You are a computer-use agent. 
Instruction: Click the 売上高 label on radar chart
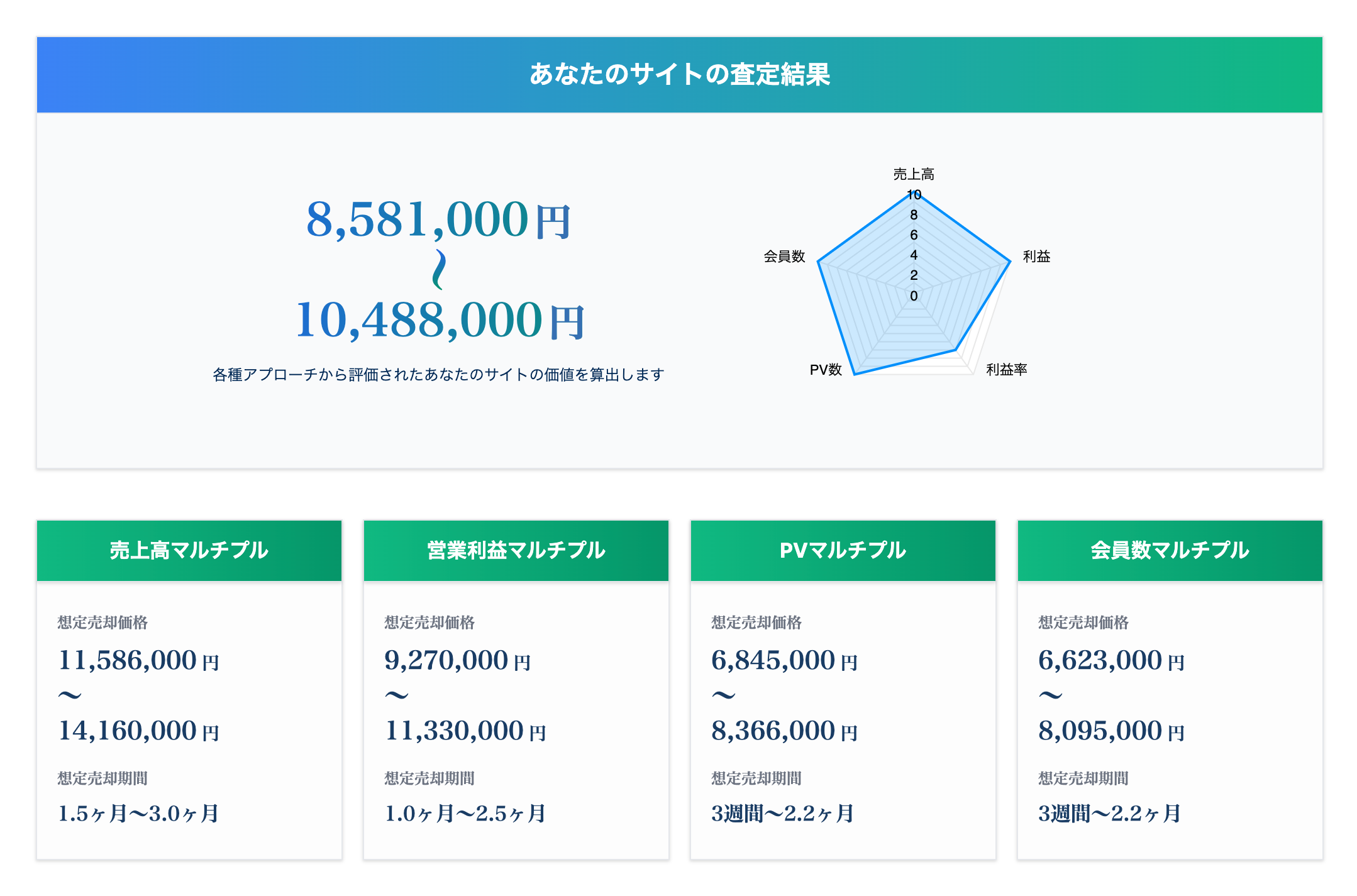[913, 174]
